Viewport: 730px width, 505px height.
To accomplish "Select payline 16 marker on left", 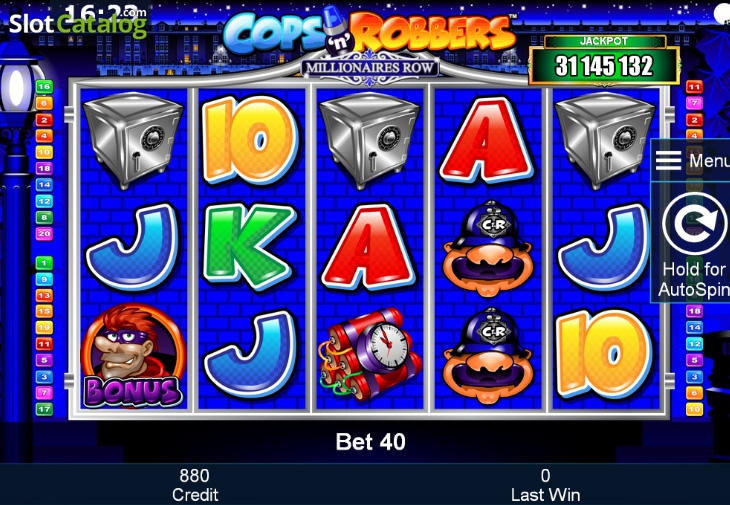I will pos(44,87).
